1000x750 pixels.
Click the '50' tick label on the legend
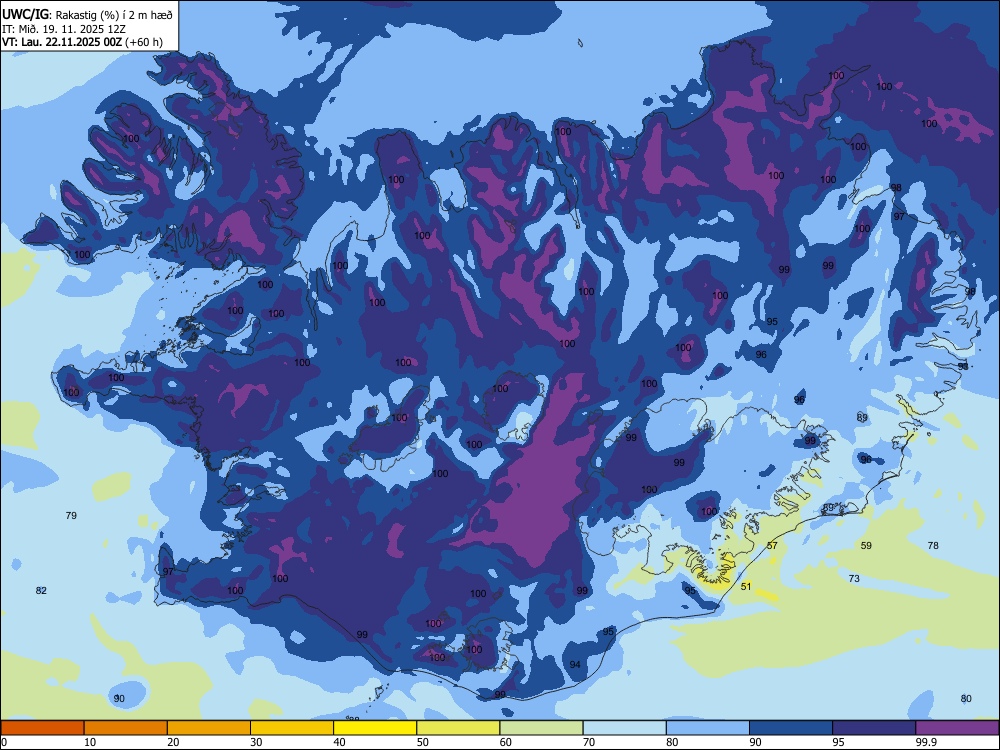[x=422, y=742]
